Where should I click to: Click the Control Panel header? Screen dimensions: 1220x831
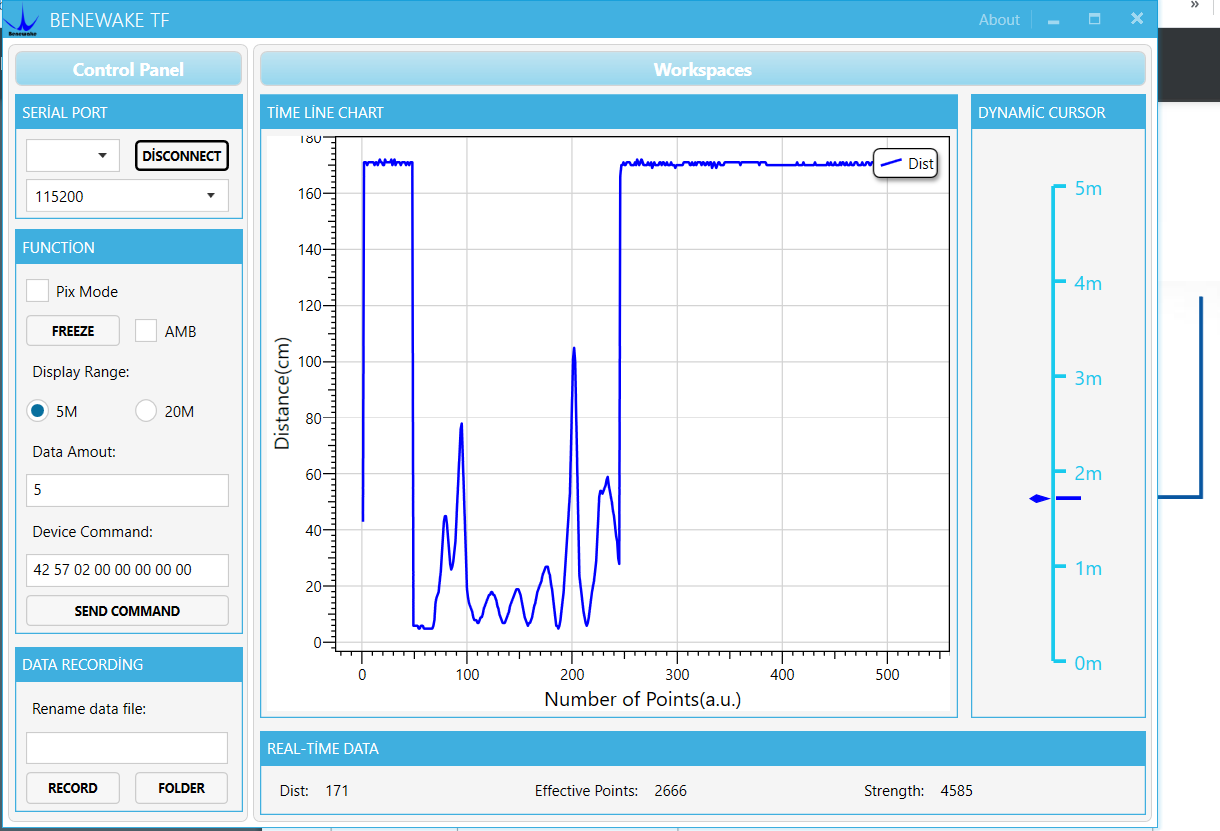coord(128,69)
